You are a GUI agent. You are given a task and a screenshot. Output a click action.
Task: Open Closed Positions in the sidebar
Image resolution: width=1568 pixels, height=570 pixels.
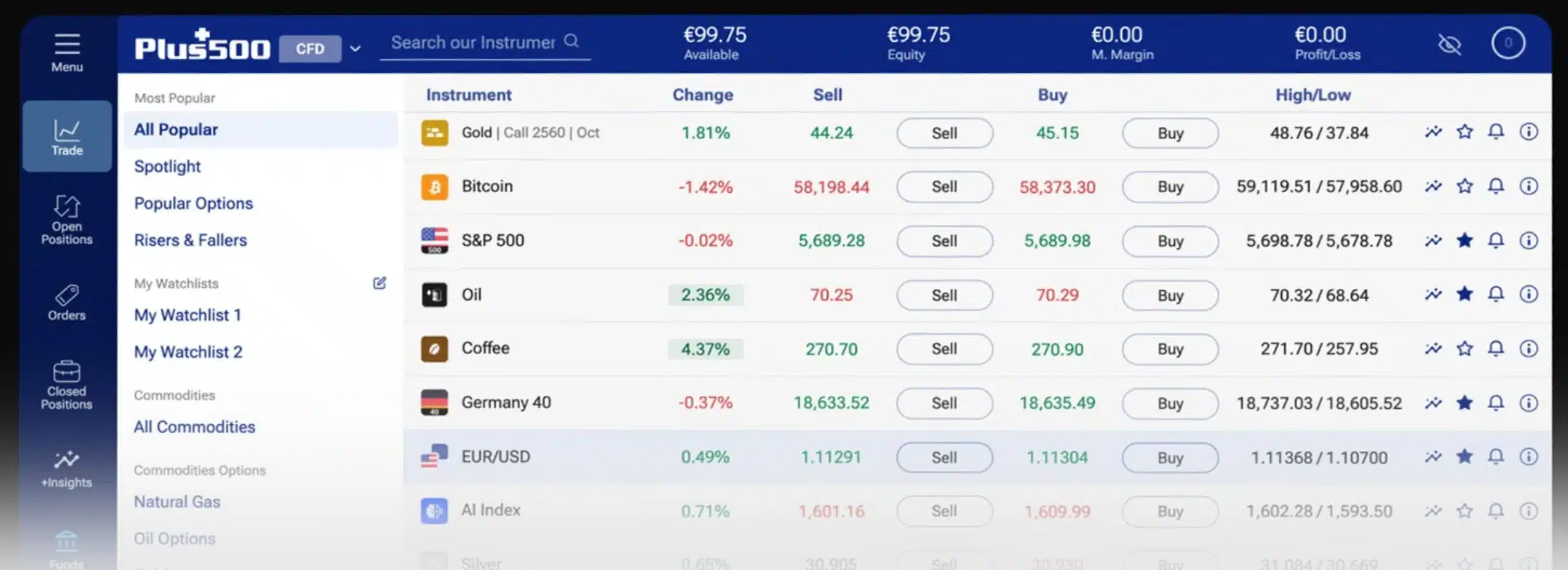click(x=67, y=384)
